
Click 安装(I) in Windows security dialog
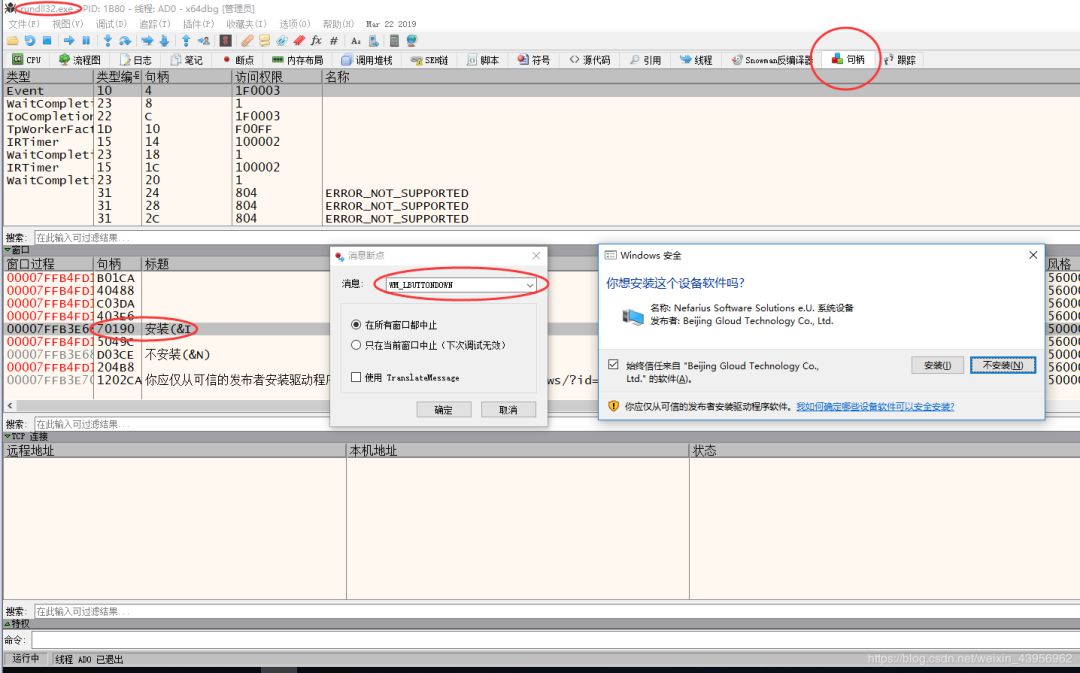click(937, 365)
